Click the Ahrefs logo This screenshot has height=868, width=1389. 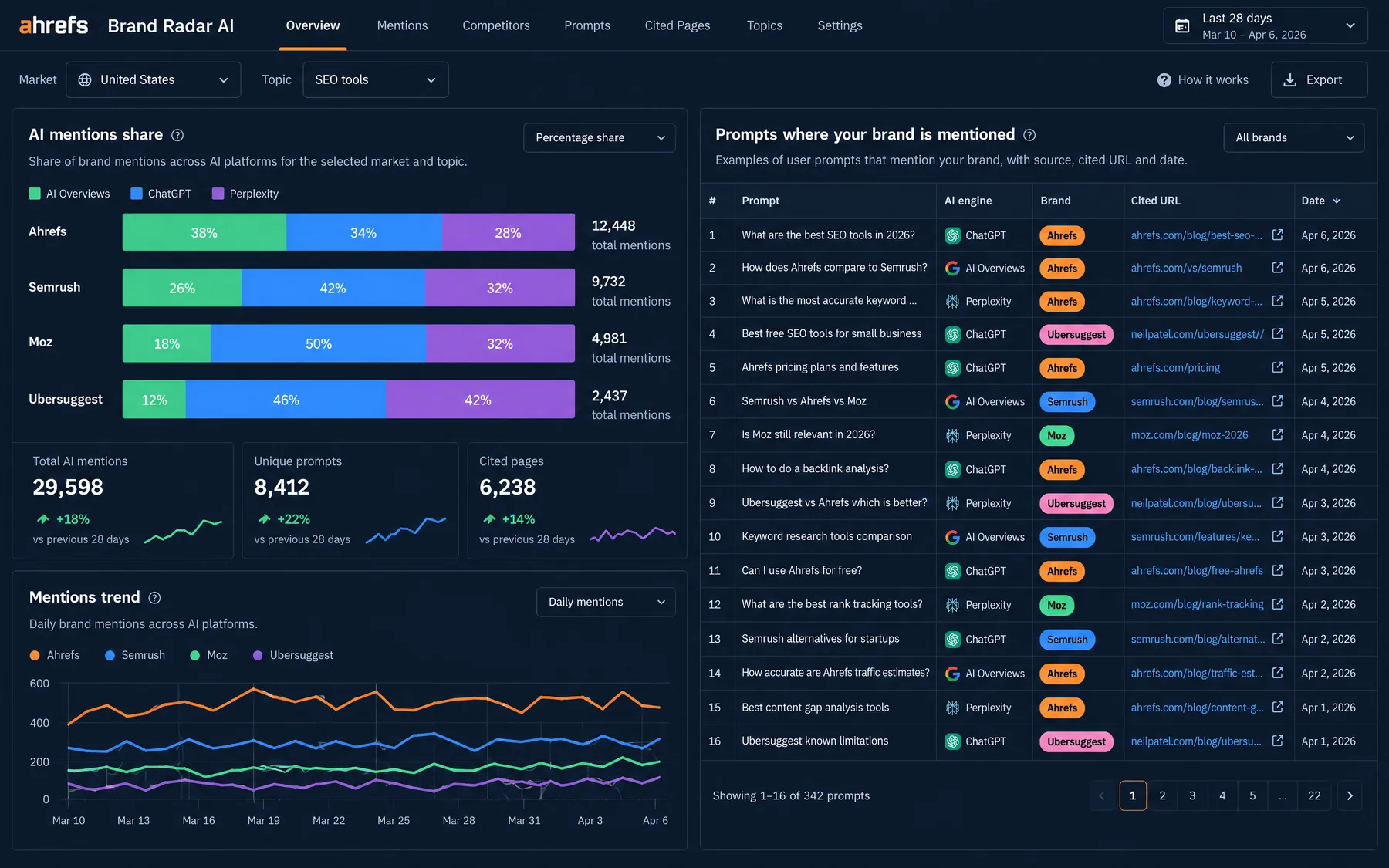(x=53, y=25)
